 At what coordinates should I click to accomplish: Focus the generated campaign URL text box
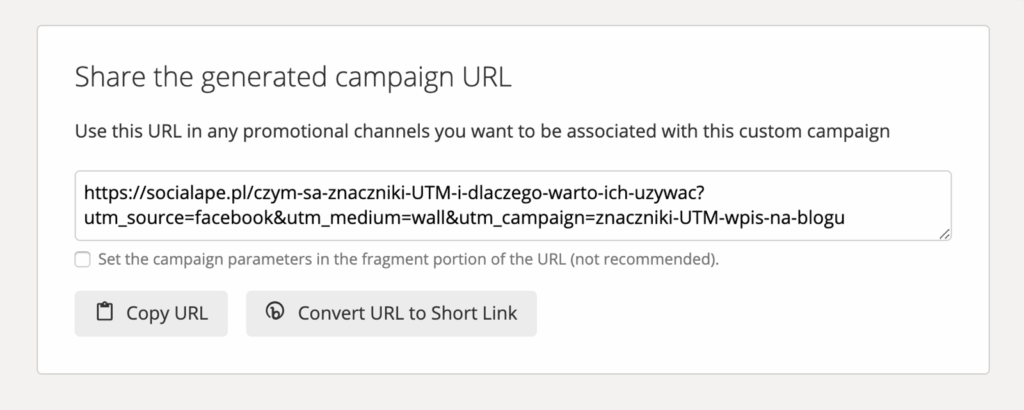pyautogui.click(x=512, y=205)
